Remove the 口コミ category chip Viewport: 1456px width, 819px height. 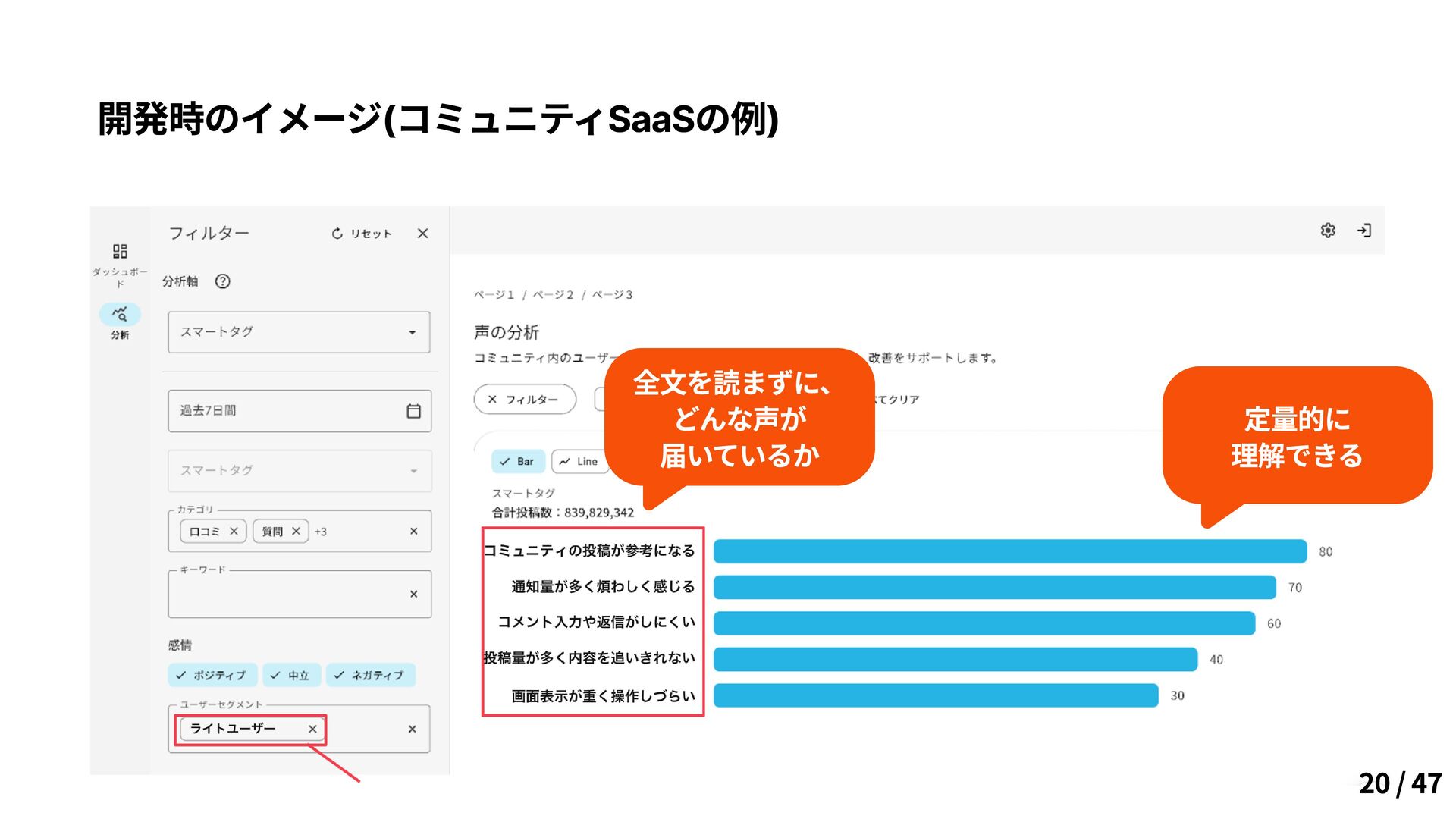point(234,532)
